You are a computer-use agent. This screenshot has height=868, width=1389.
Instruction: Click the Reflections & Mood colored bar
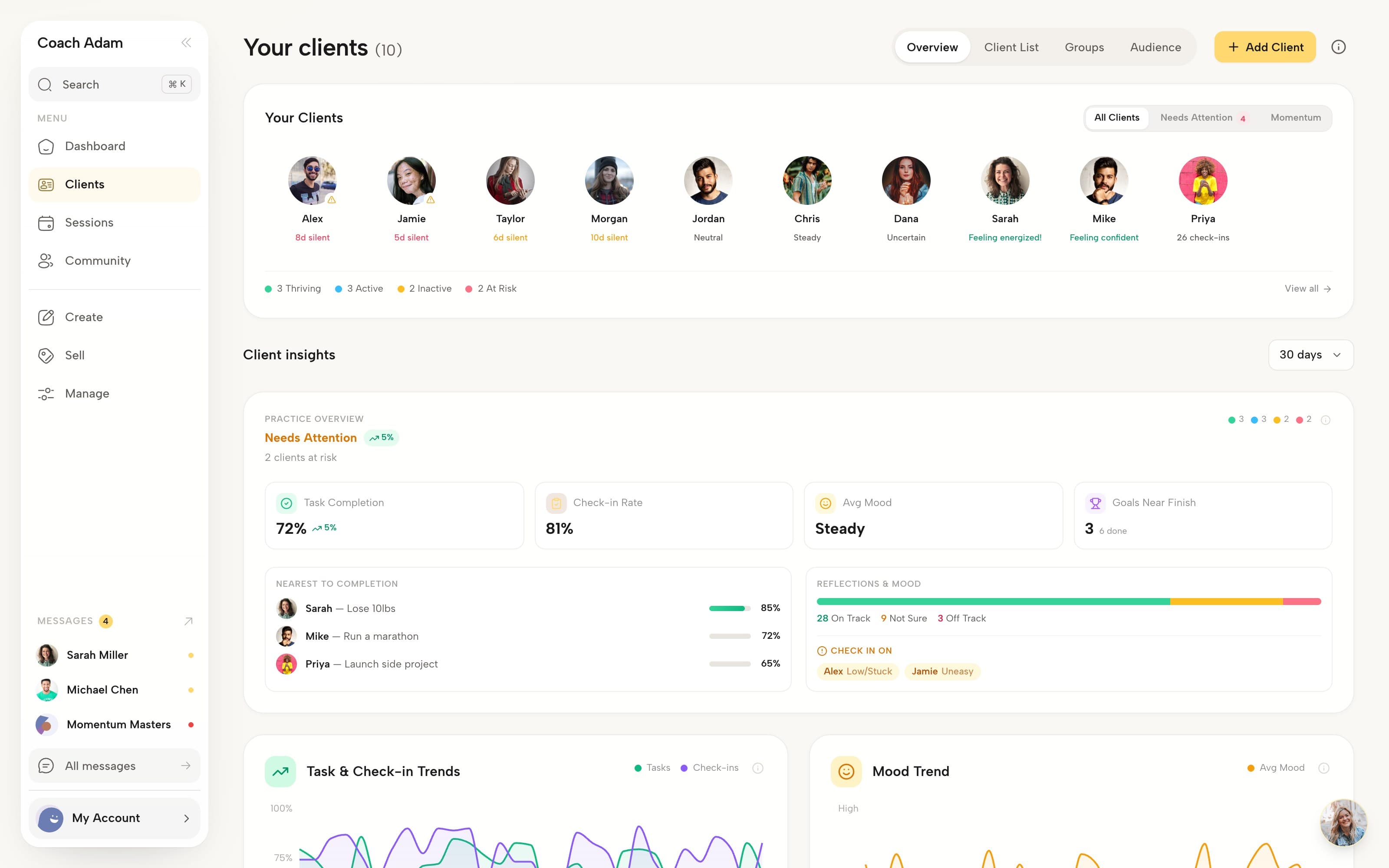(1069, 602)
